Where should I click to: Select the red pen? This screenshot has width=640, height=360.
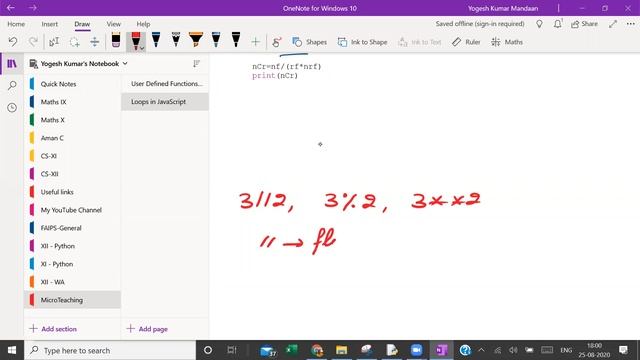point(136,40)
